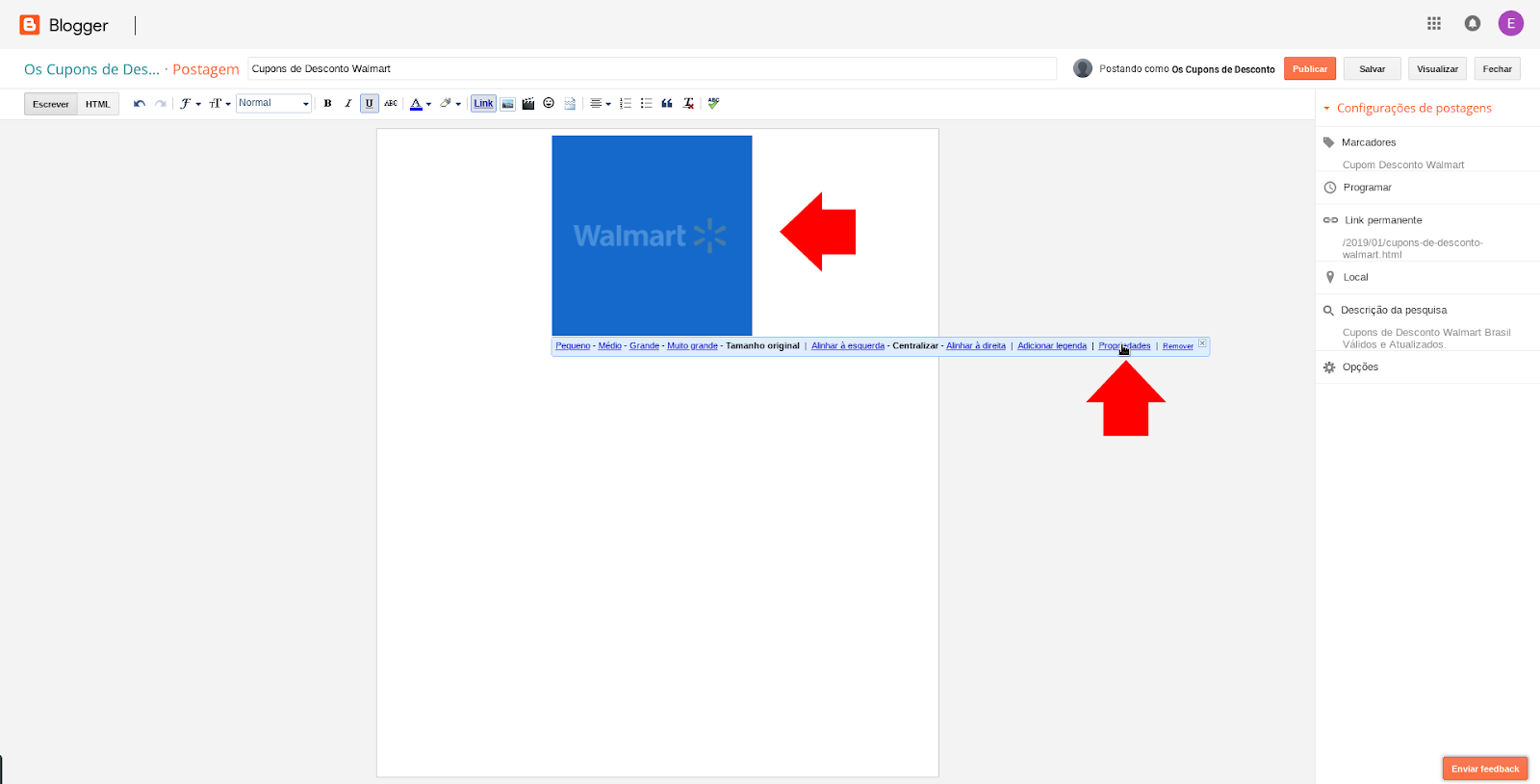
Task: Set image size to Médio
Action: [x=610, y=346]
